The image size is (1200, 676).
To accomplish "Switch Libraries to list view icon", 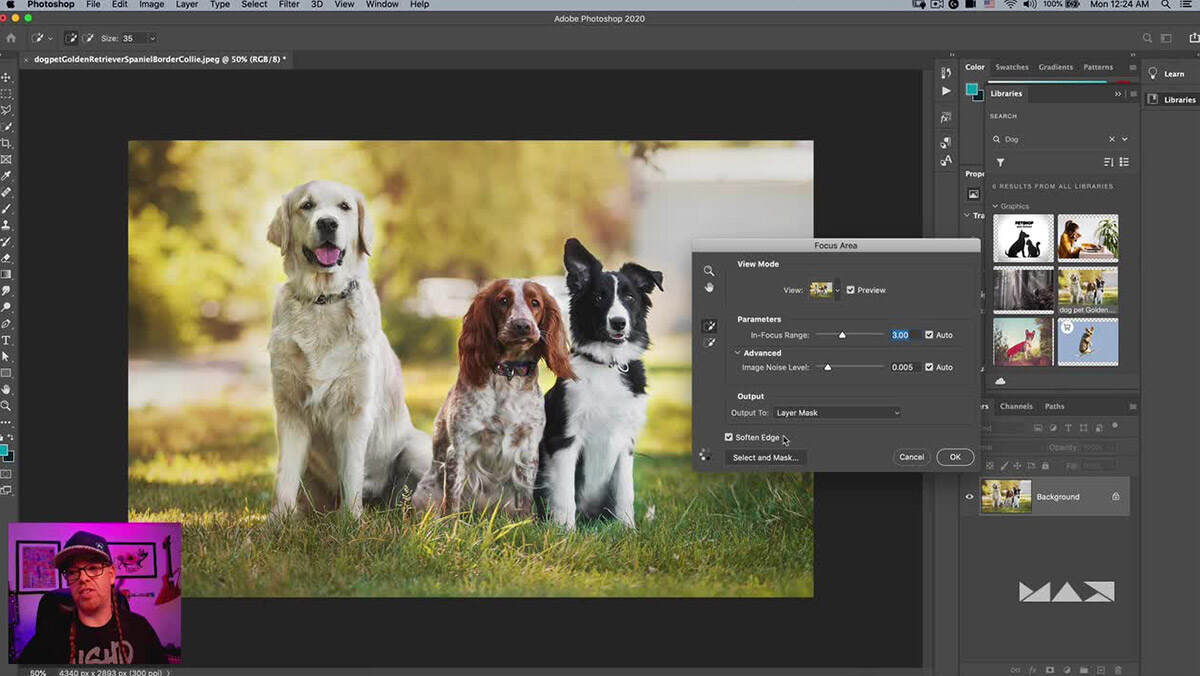I will tap(1124, 162).
